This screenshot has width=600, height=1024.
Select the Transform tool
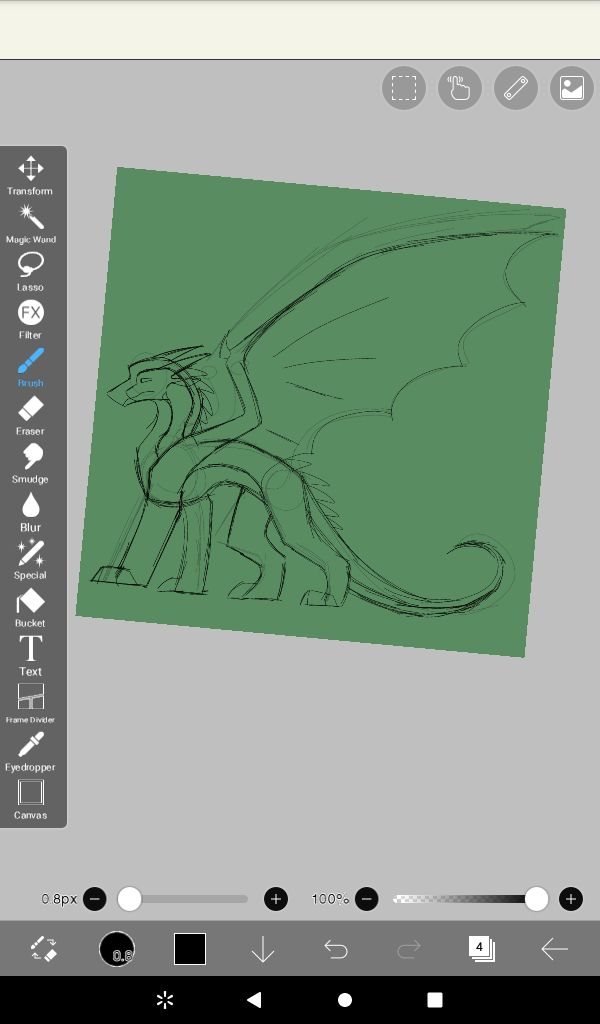point(30,175)
